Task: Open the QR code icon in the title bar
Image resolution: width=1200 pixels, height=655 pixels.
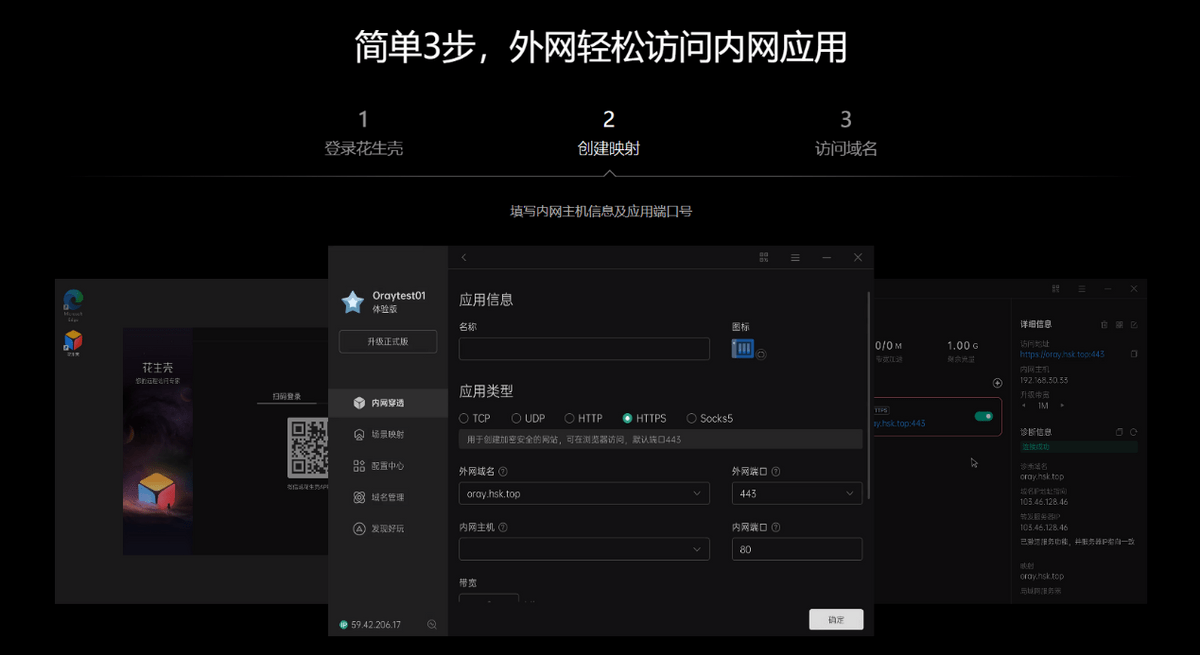Action: (764, 258)
